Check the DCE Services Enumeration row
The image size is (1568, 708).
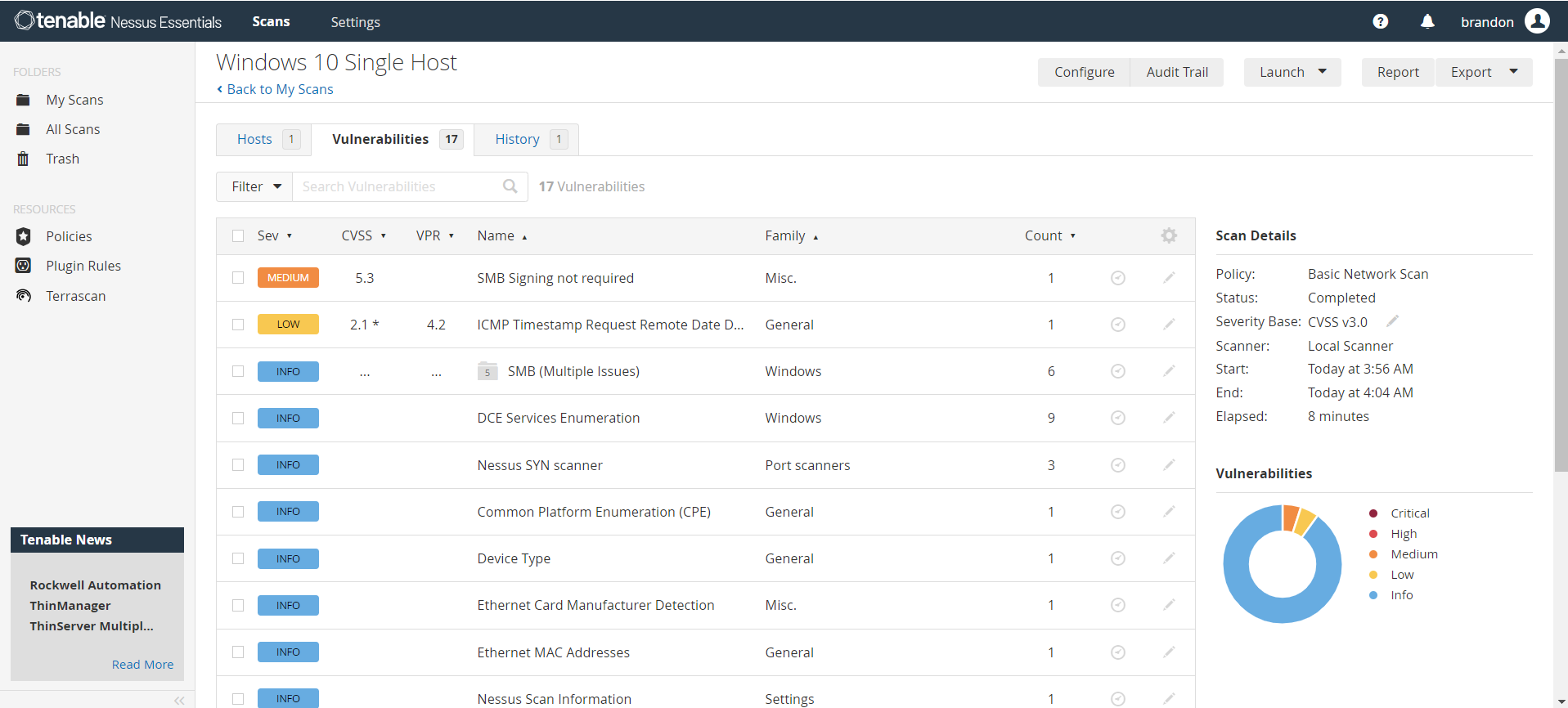(x=238, y=418)
